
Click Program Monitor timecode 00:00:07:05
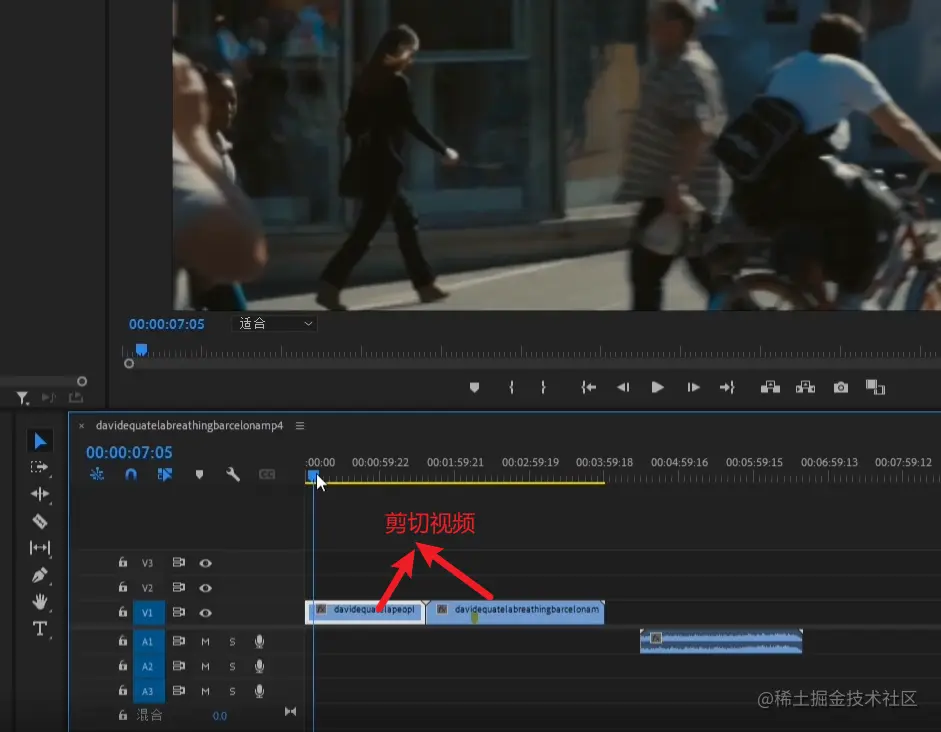(166, 324)
